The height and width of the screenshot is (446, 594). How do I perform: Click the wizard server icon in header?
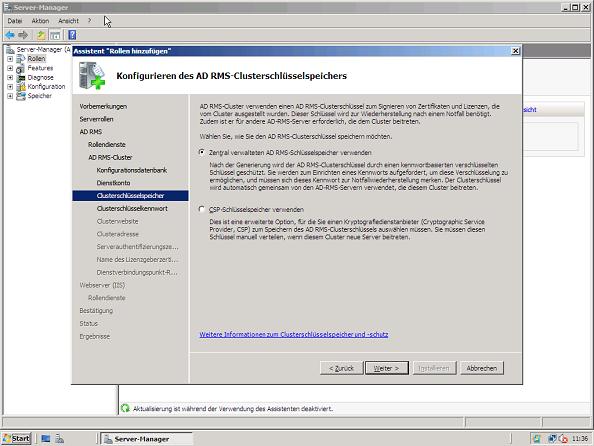pos(92,76)
